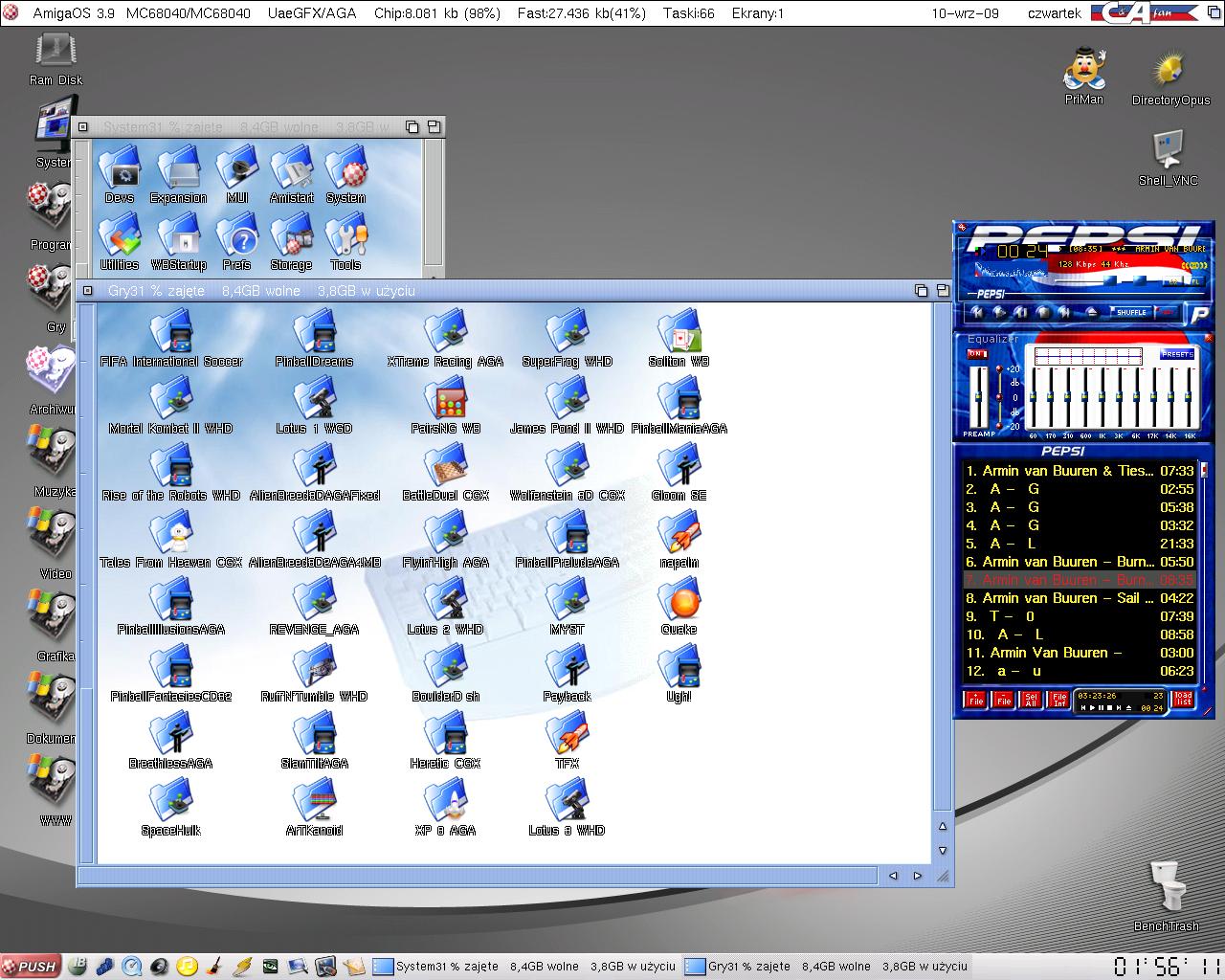Open the PinballDreams game icon
Viewport: 1225px width, 980px height.
pos(314,339)
